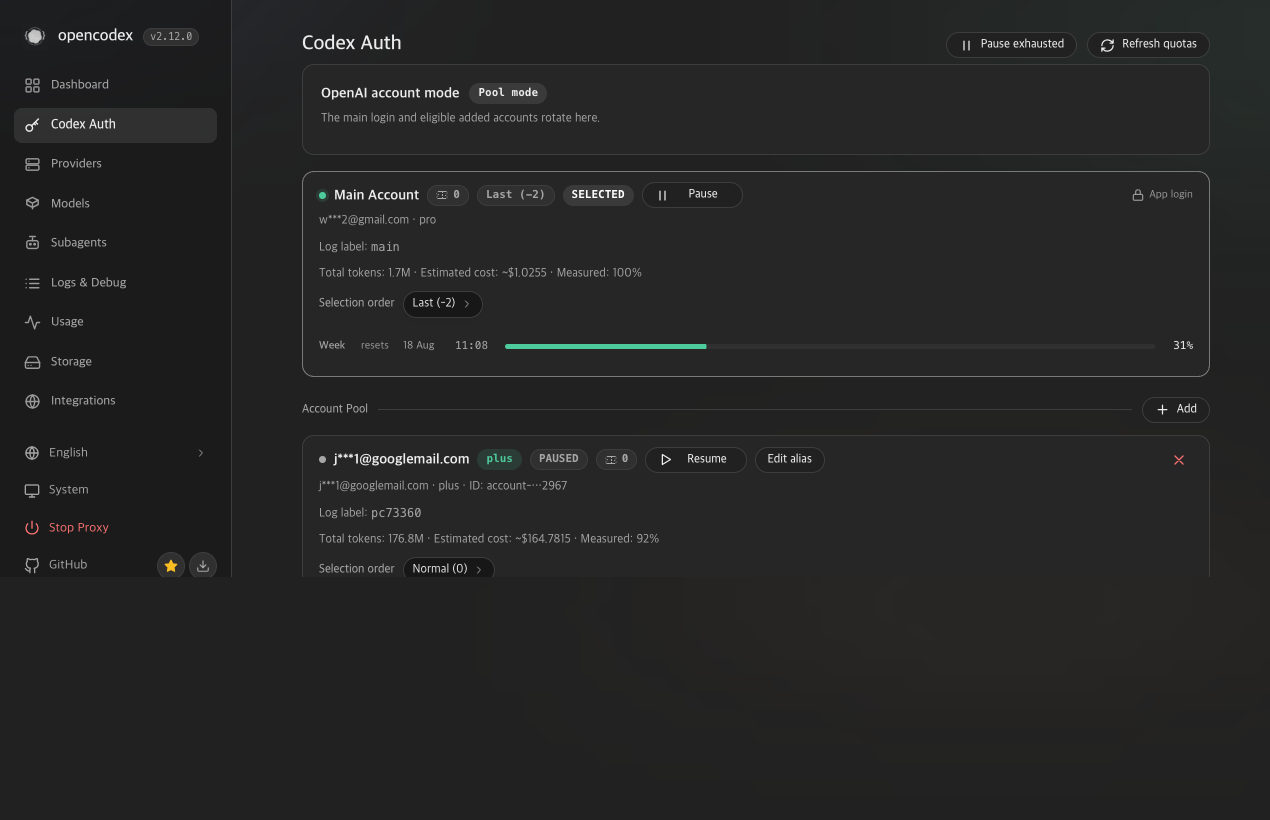
Task: Click Pause exhausted button
Action: pyautogui.click(x=1011, y=44)
